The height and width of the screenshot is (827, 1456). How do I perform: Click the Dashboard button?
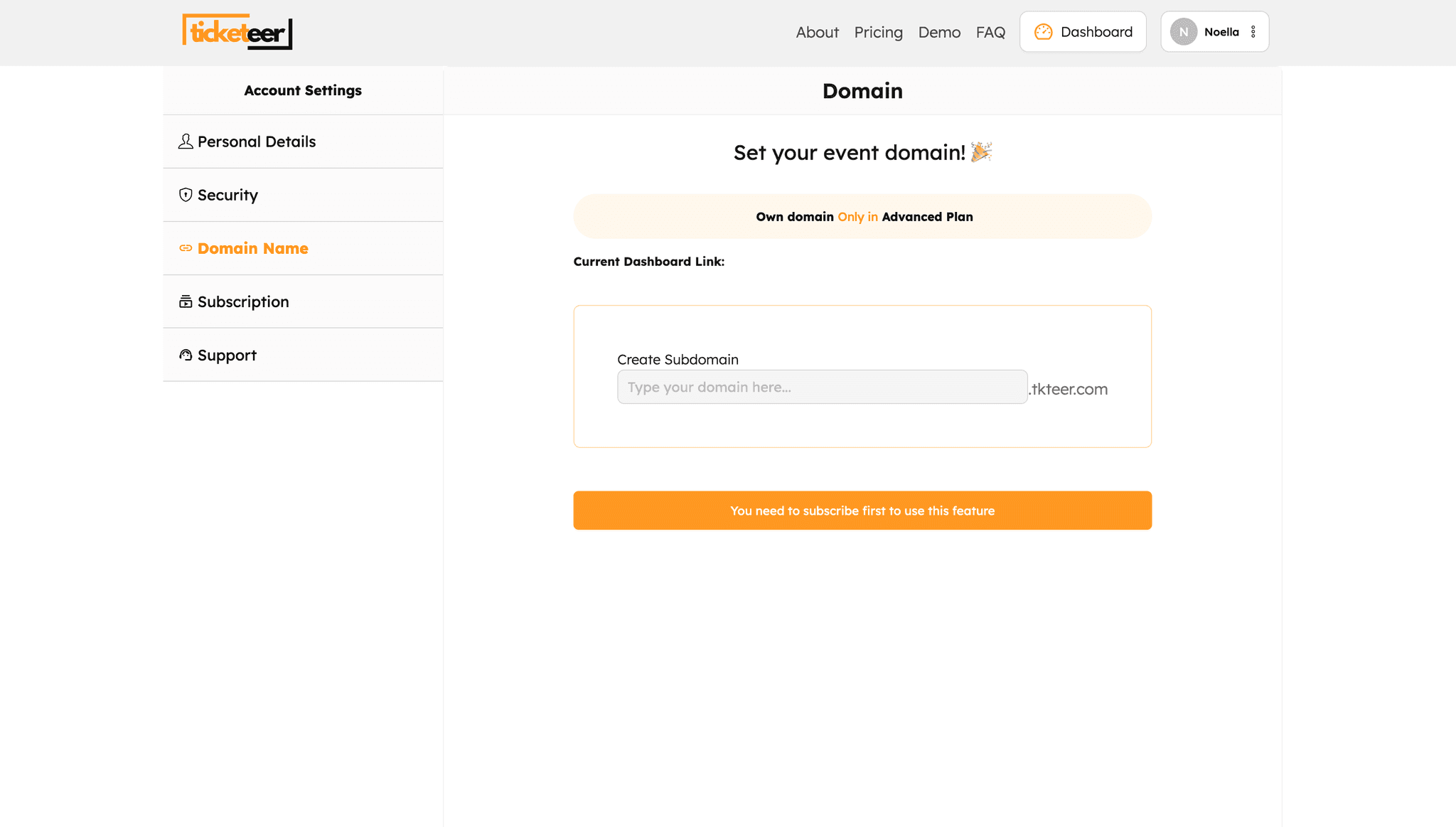[1083, 31]
